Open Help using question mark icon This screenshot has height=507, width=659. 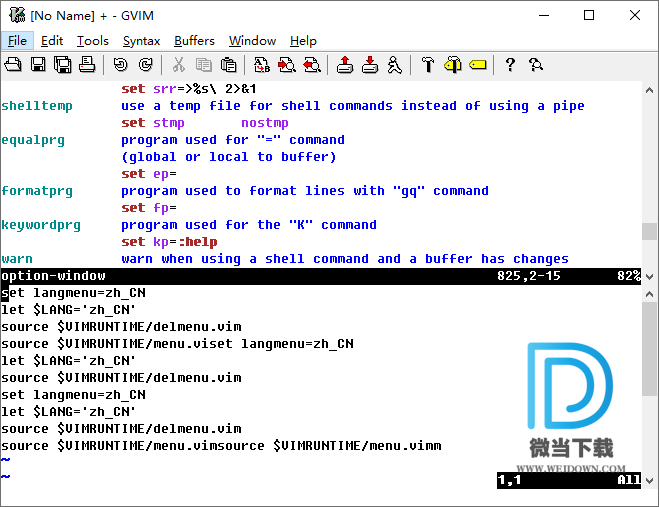(510, 65)
